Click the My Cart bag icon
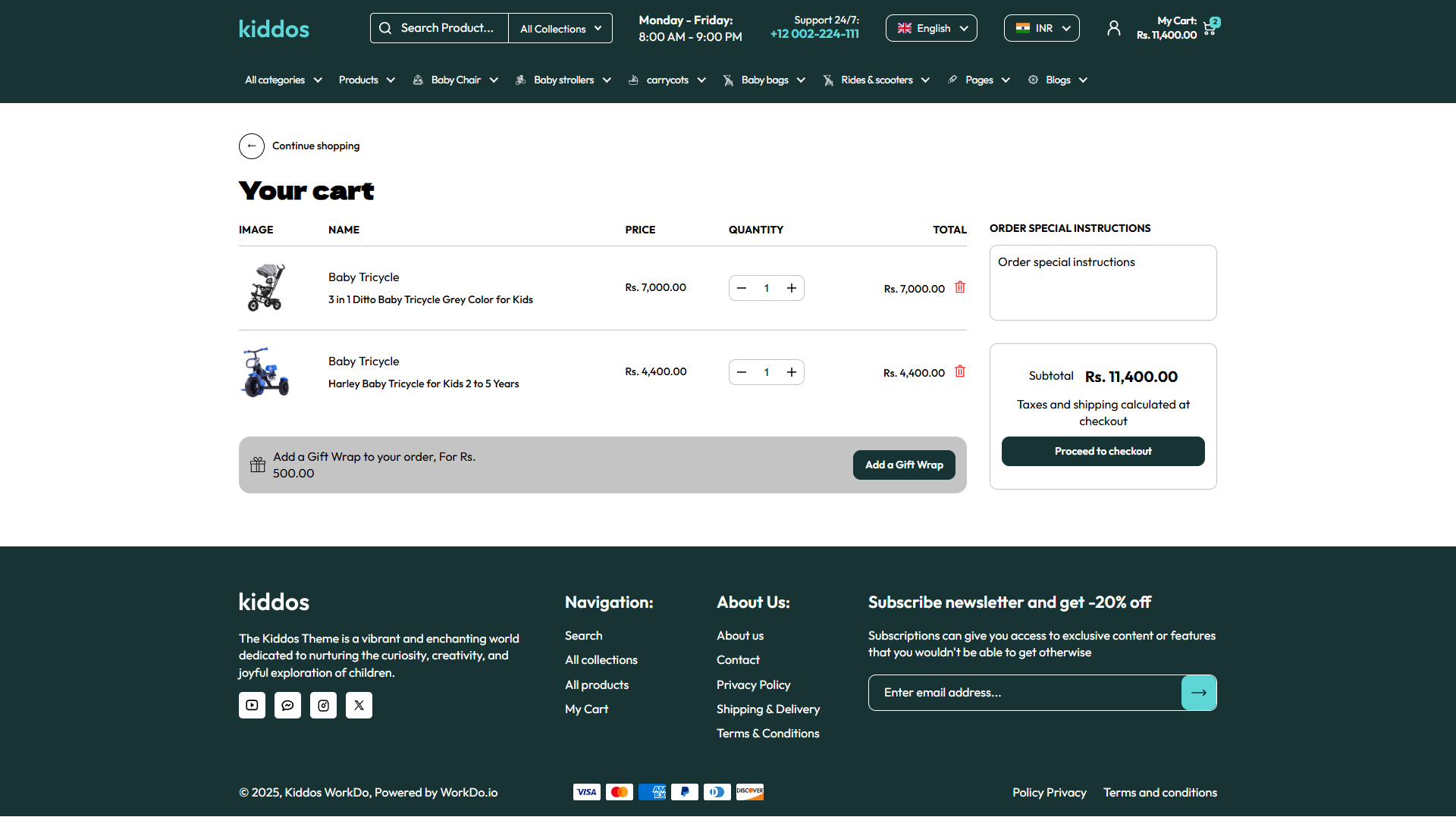The image size is (1456, 817). (x=1210, y=27)
